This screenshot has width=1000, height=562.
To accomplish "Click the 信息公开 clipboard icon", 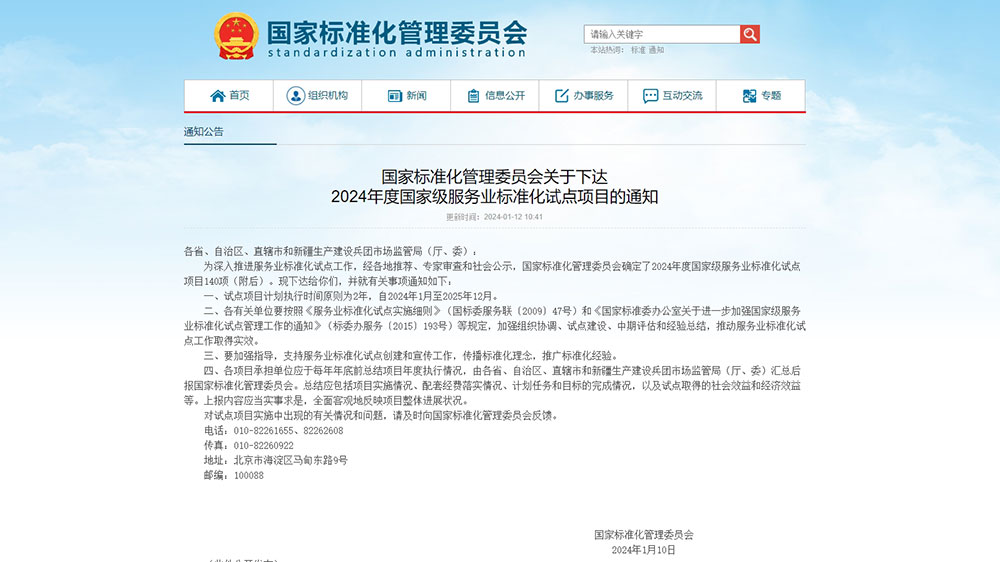I will (x=473, y=96).
